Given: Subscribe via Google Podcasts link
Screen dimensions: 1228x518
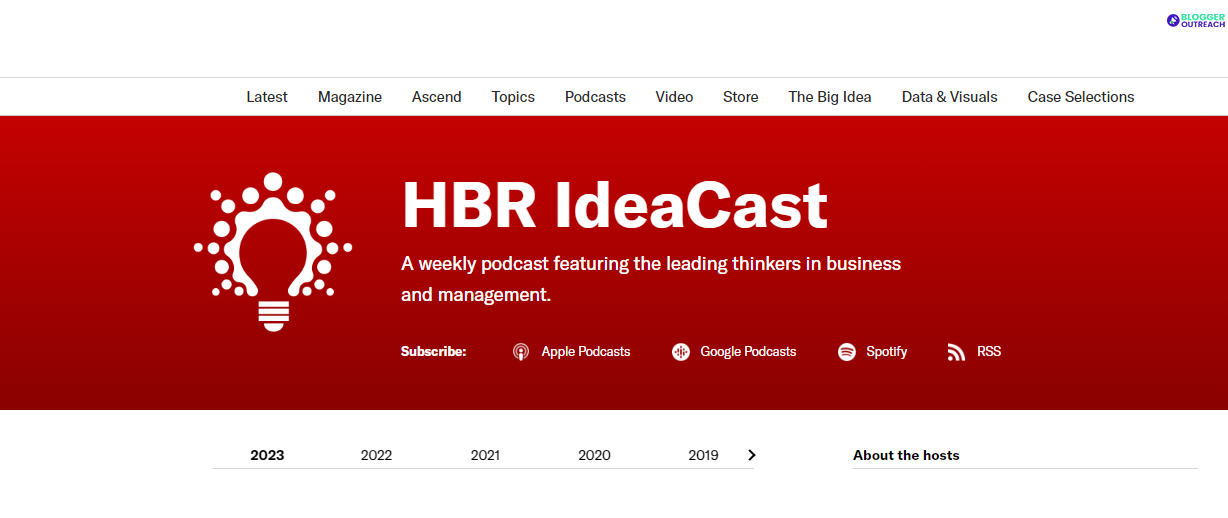Looking at the screenshot, I should click(748, 352).
